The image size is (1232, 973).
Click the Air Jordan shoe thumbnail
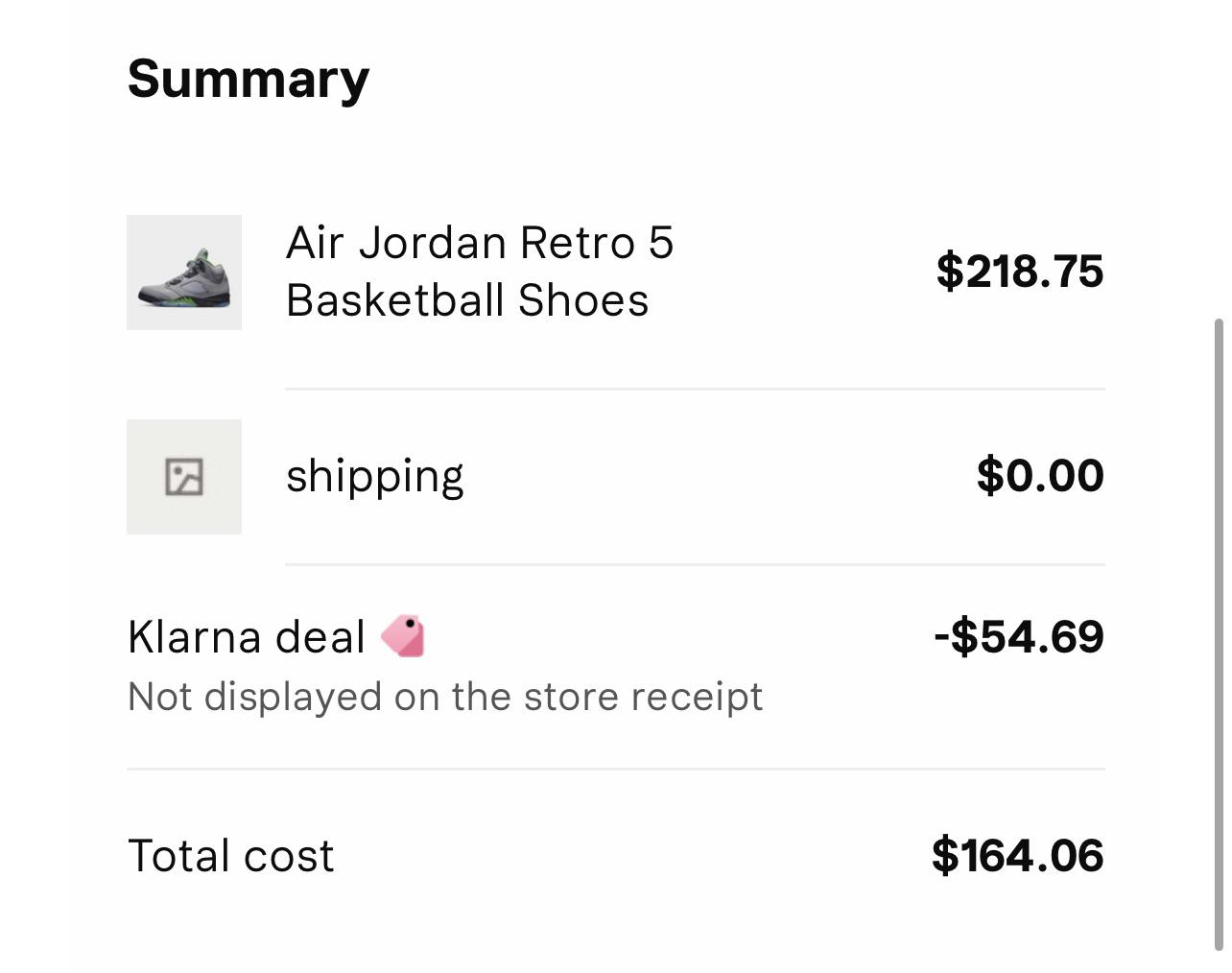point(184,273)
